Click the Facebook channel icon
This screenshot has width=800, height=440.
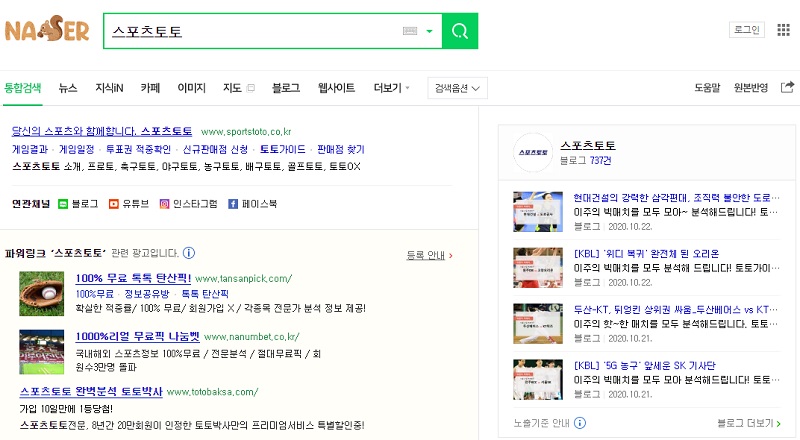point(233,204)
